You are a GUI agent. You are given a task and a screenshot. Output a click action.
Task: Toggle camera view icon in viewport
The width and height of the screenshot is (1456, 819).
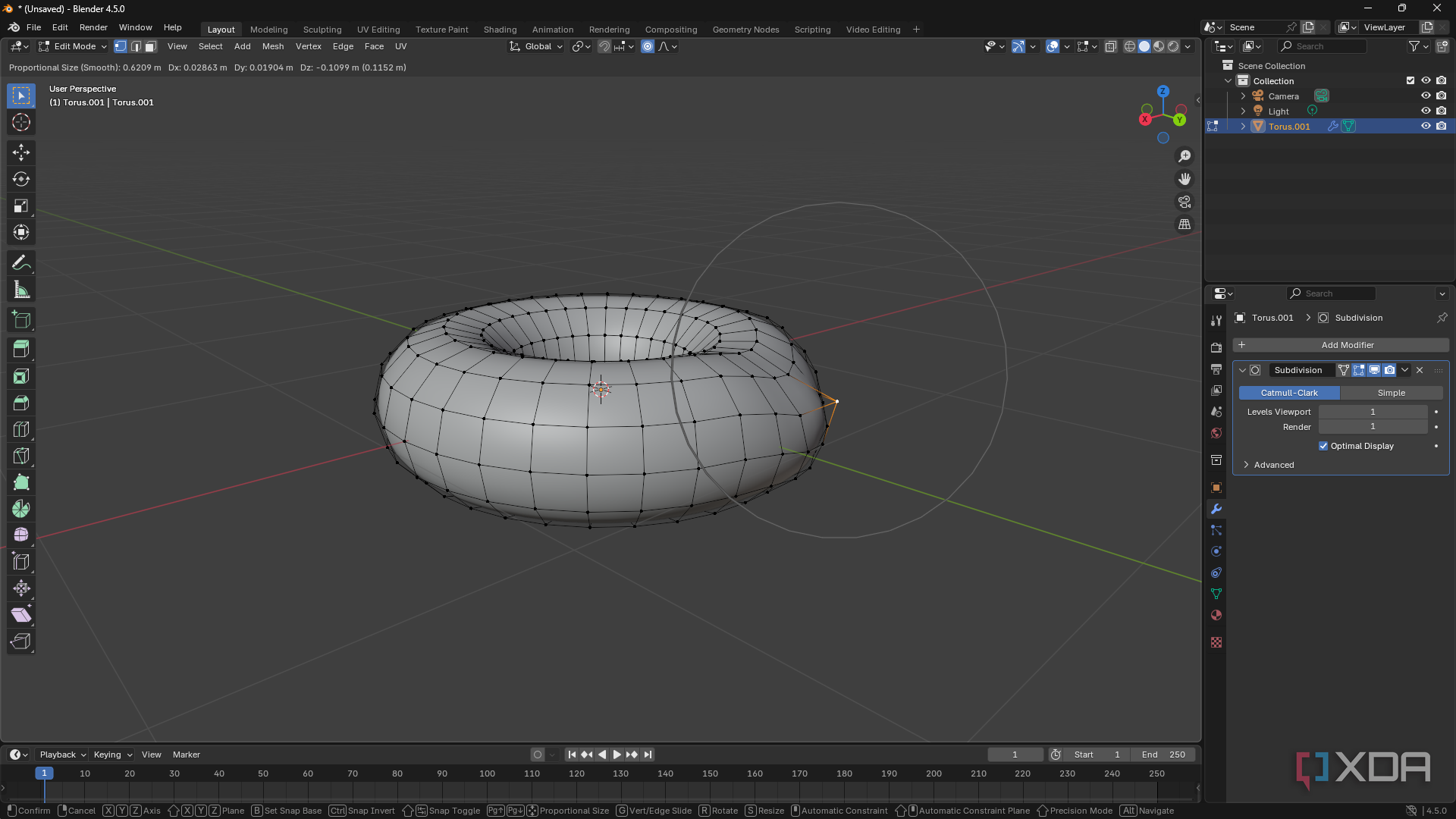(x=1185, y=202)
